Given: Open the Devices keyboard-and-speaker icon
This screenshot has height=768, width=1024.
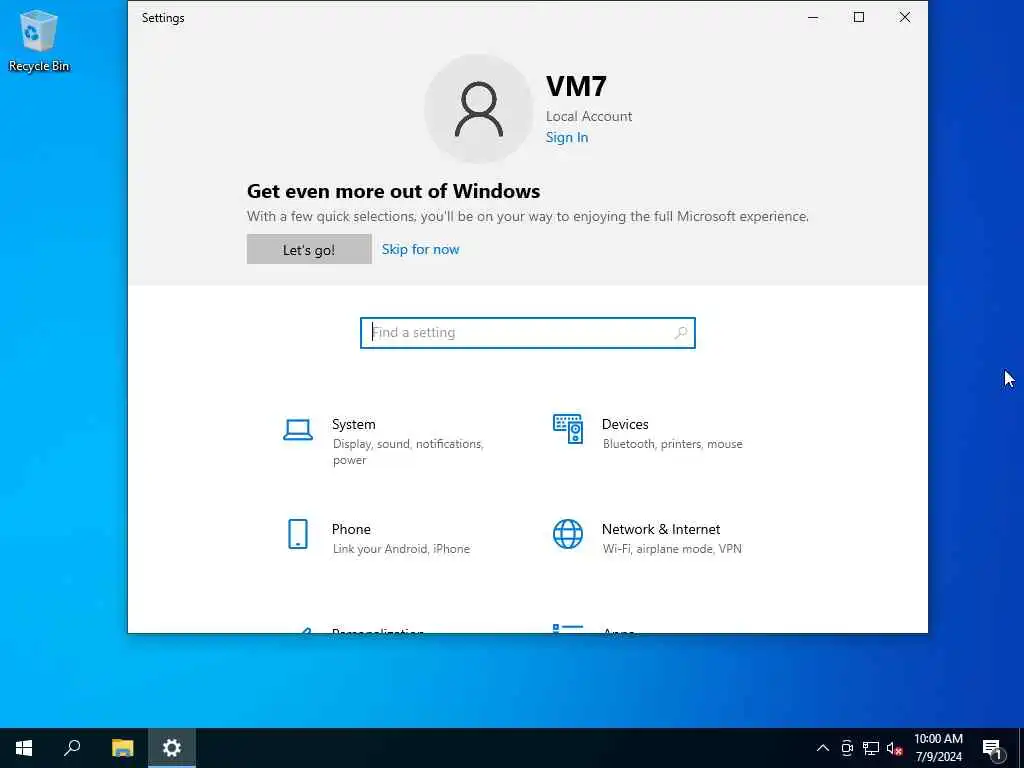Looking at the screenshot, I should point(568,428).
